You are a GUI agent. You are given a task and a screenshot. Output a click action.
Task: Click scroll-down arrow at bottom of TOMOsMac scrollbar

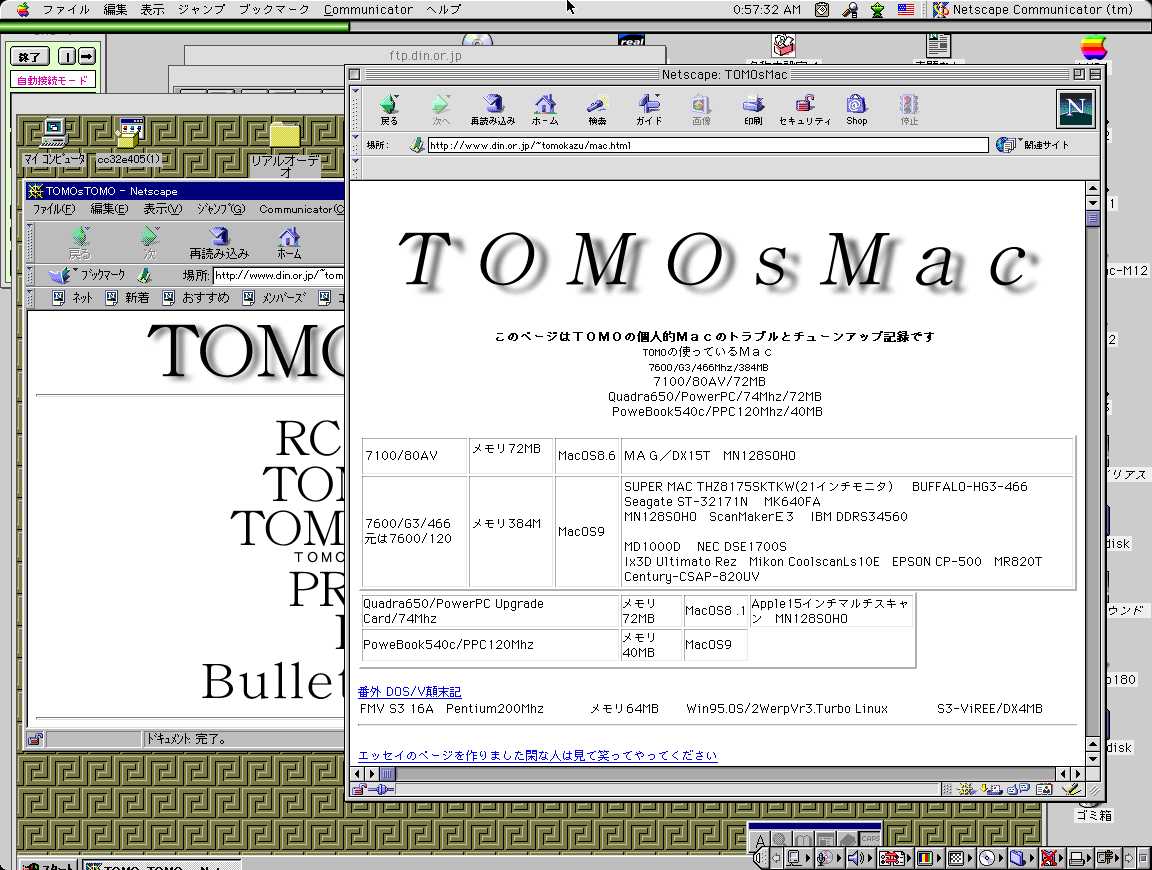click(x=1092, y=759)
